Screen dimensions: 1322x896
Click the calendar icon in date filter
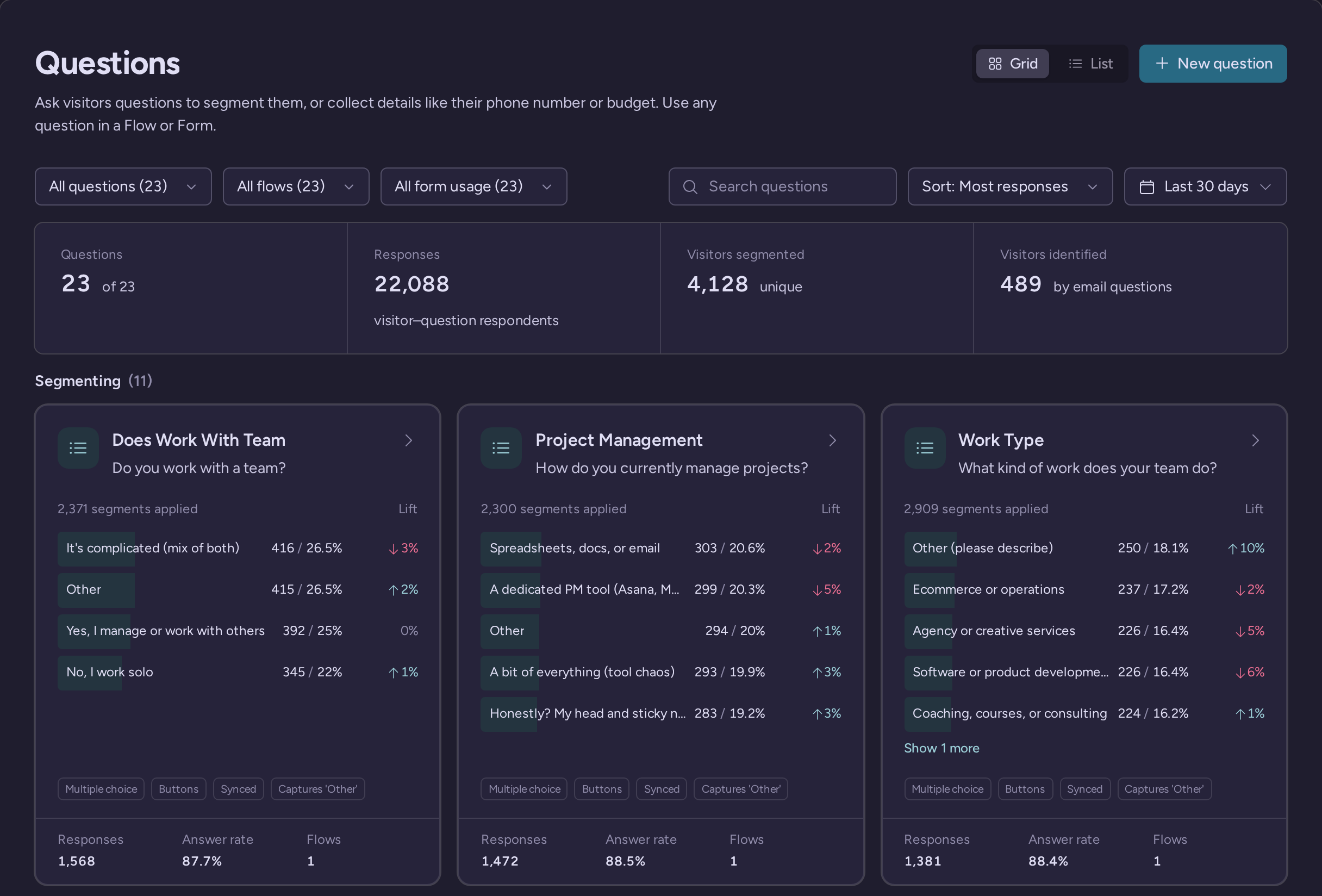tap(1147, 186)
